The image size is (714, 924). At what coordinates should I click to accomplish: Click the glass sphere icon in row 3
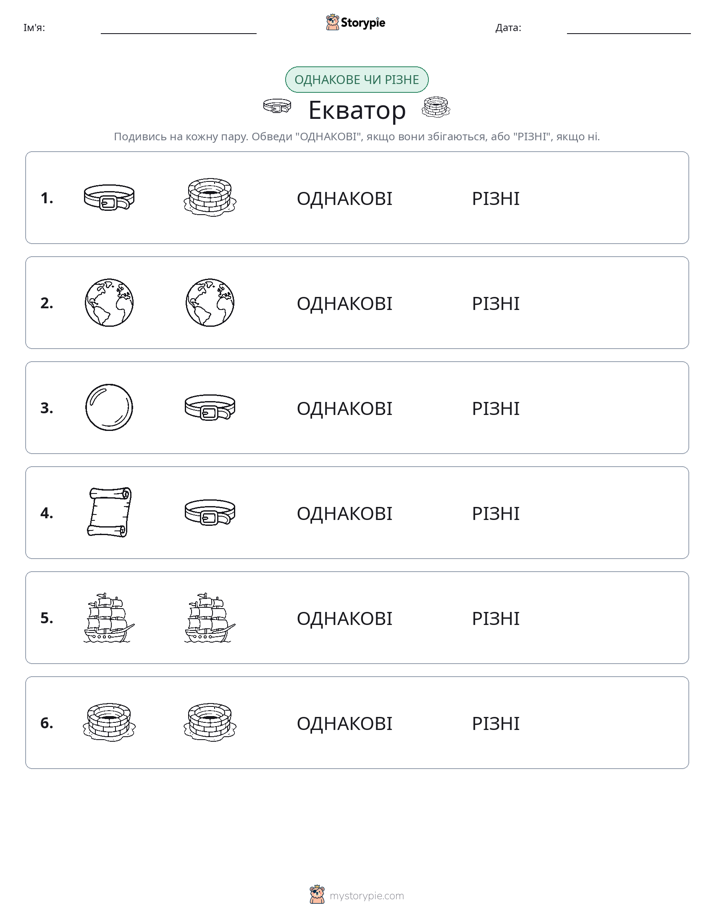click(109, 408)
